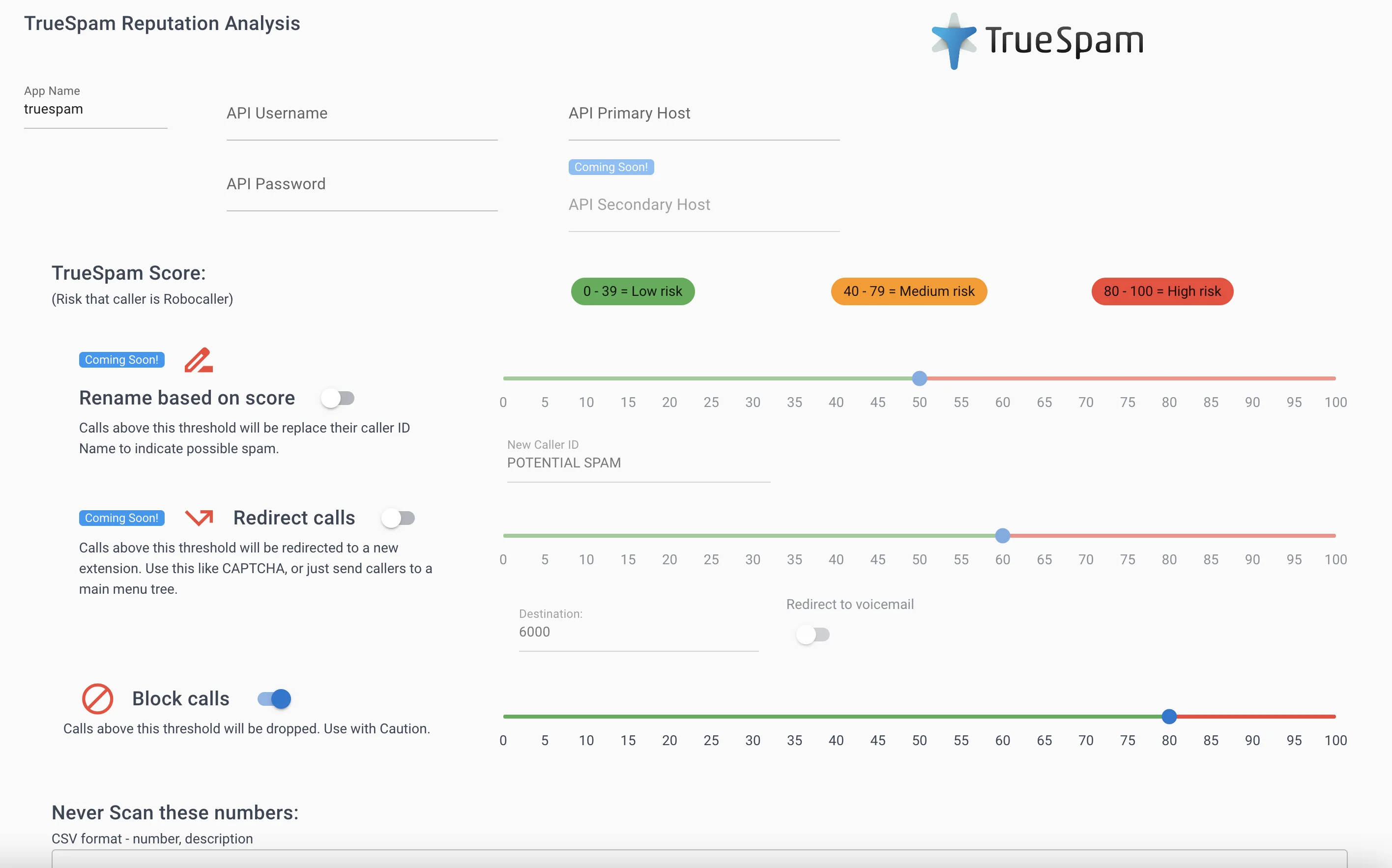The image size is (1392, 868).
Task: Enable the Redirect to voicemail switch
Action: tap(812, 635)
